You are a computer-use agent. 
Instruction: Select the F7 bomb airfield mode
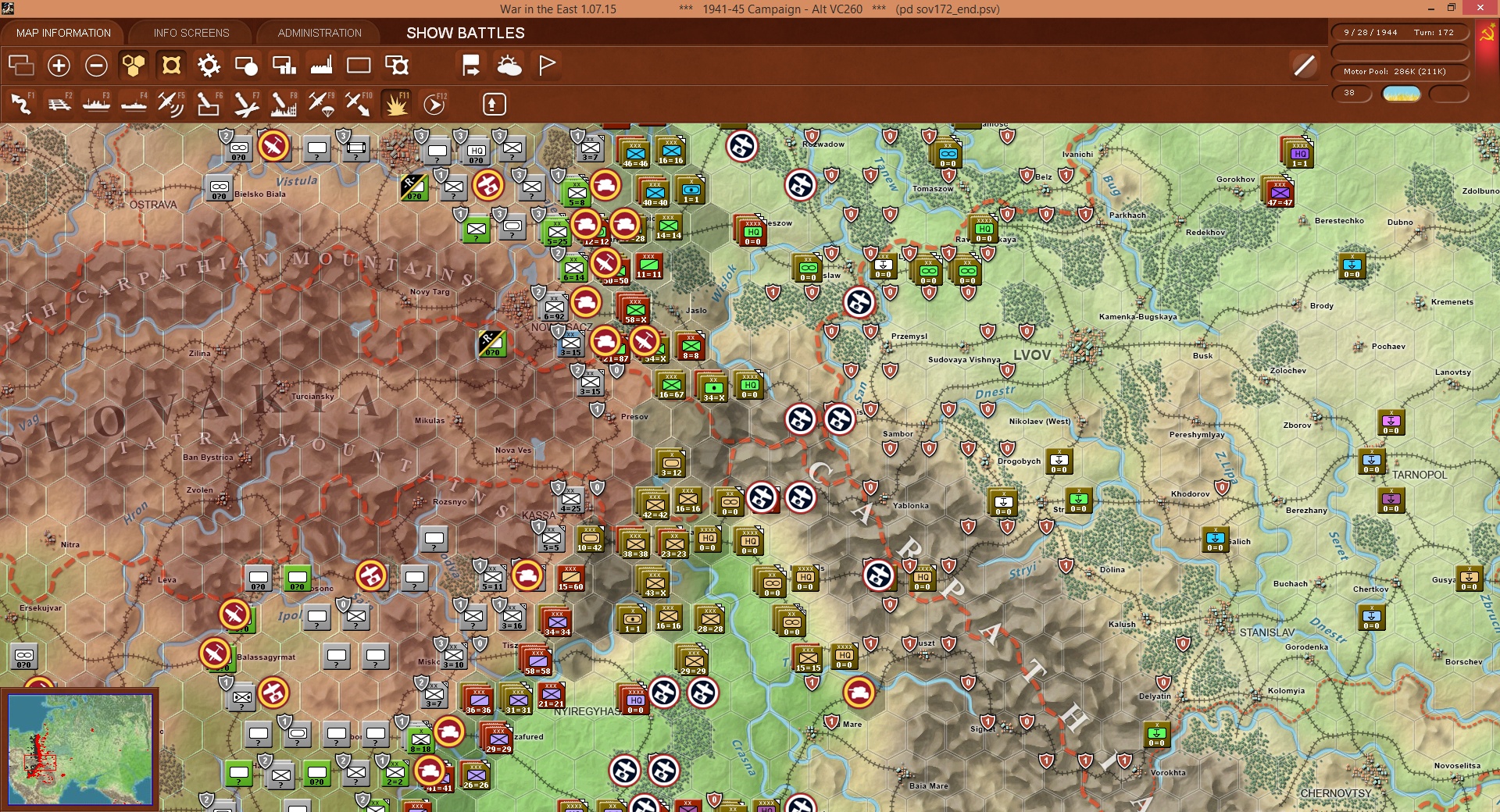pos(246,104)
